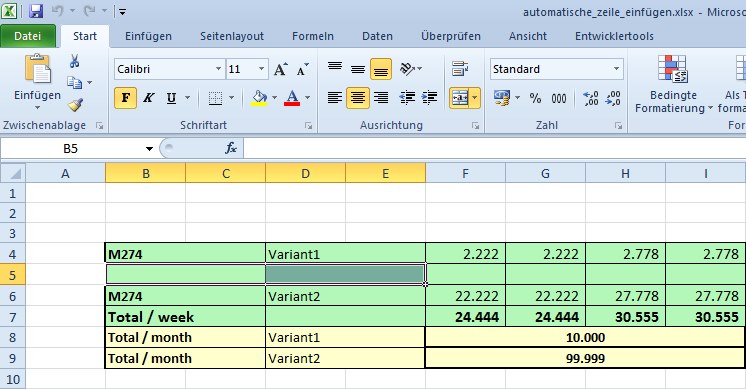Open the borders dropdown arrow
This screenshot has height=389, width=746.
[232, 98]
